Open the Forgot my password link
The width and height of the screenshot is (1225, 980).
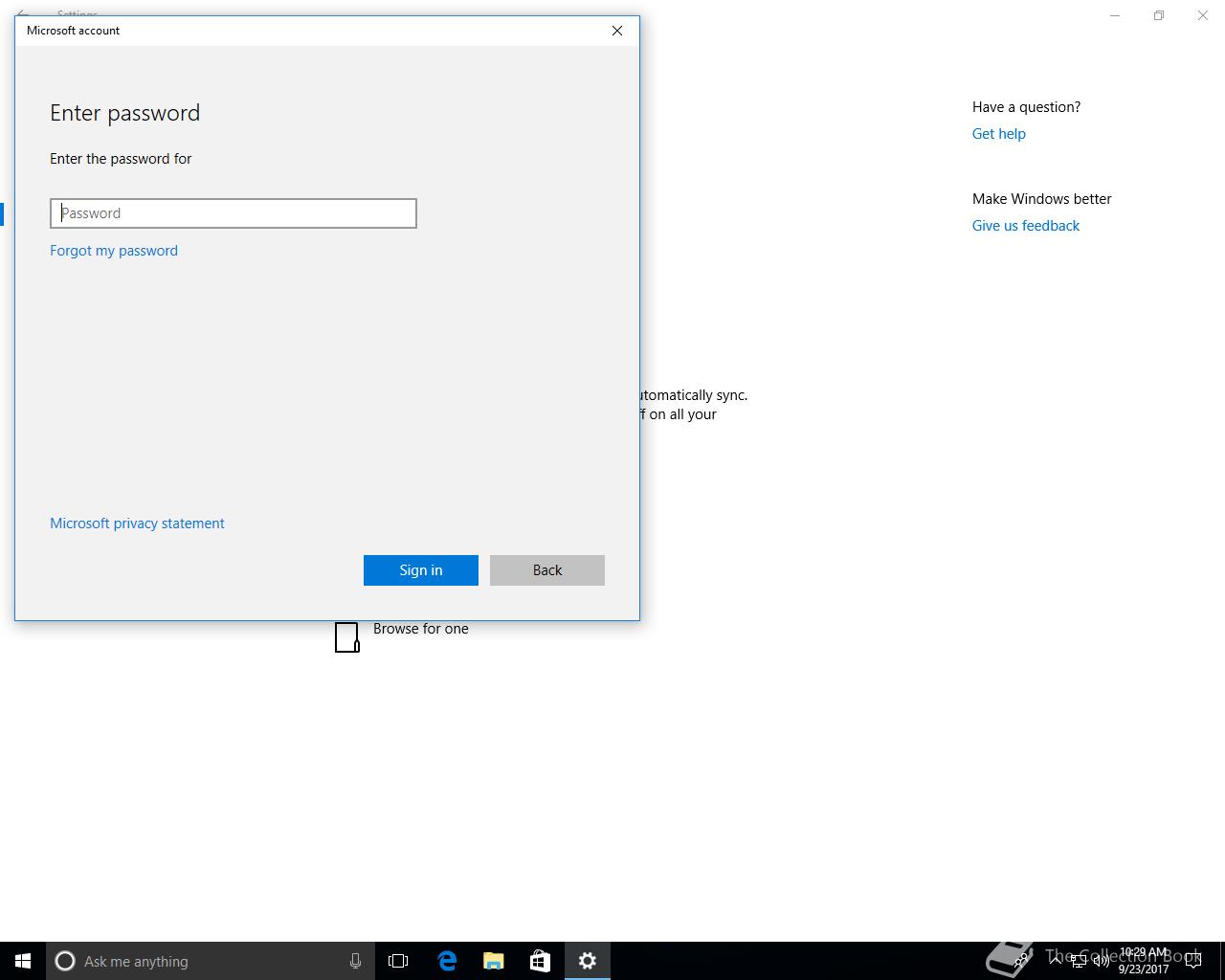114,251
